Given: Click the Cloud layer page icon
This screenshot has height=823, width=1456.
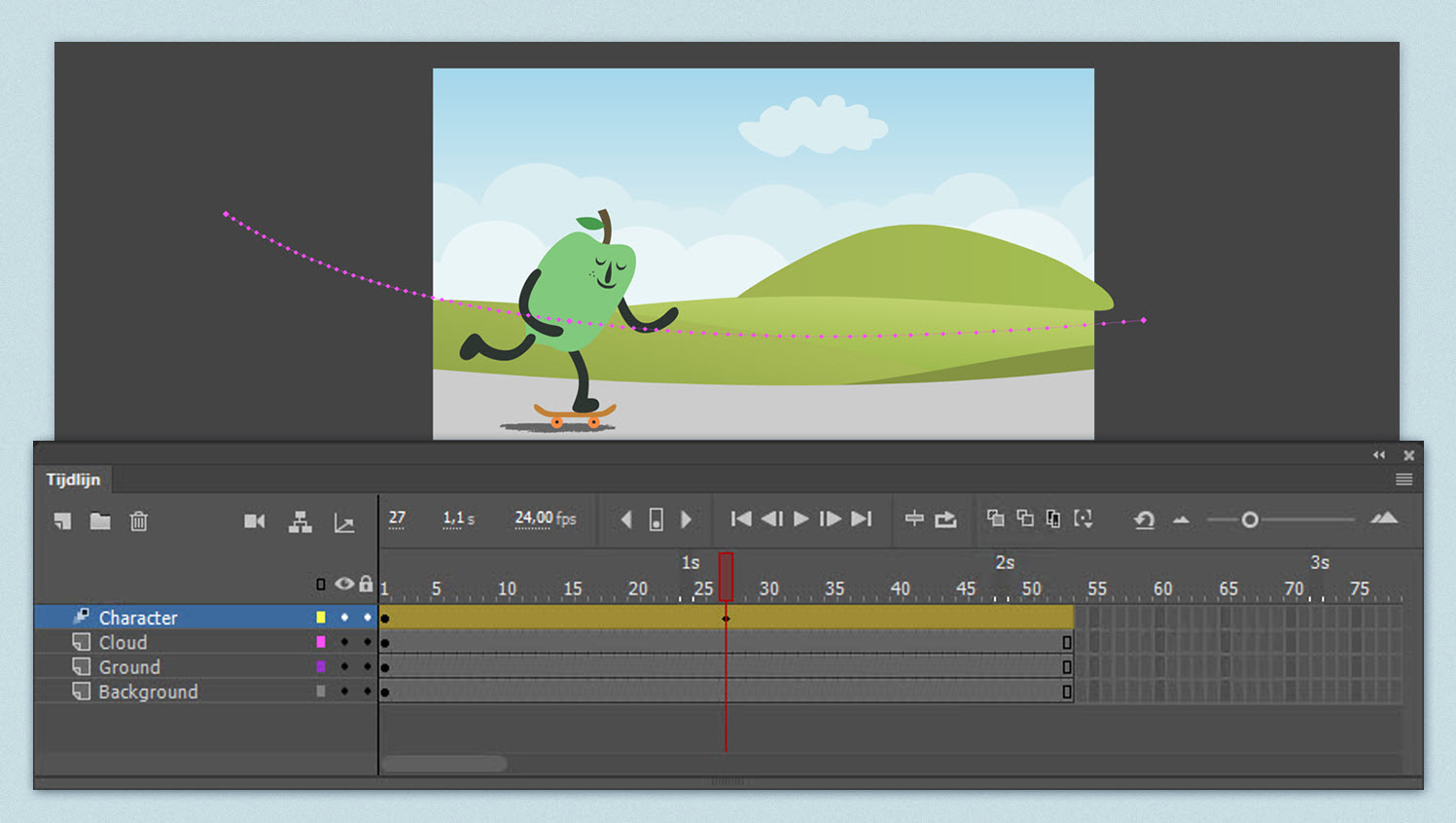Looking at the screenshot, I should tap(82, 642).
